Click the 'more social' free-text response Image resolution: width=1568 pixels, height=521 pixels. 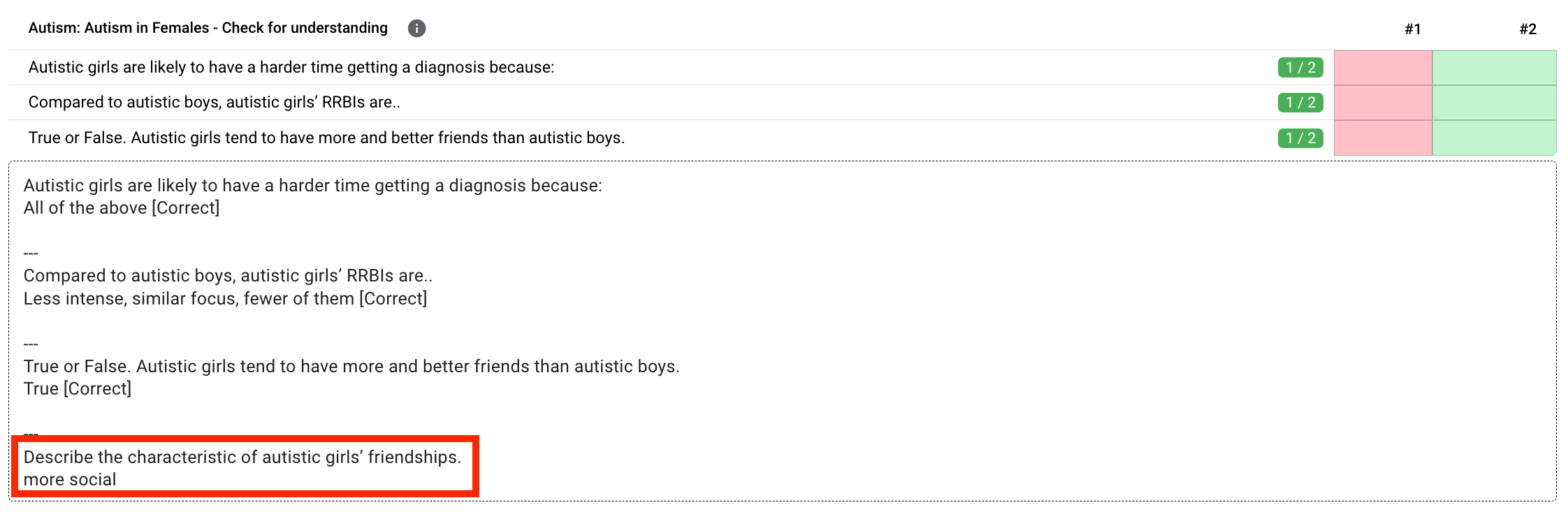point(70,480)
